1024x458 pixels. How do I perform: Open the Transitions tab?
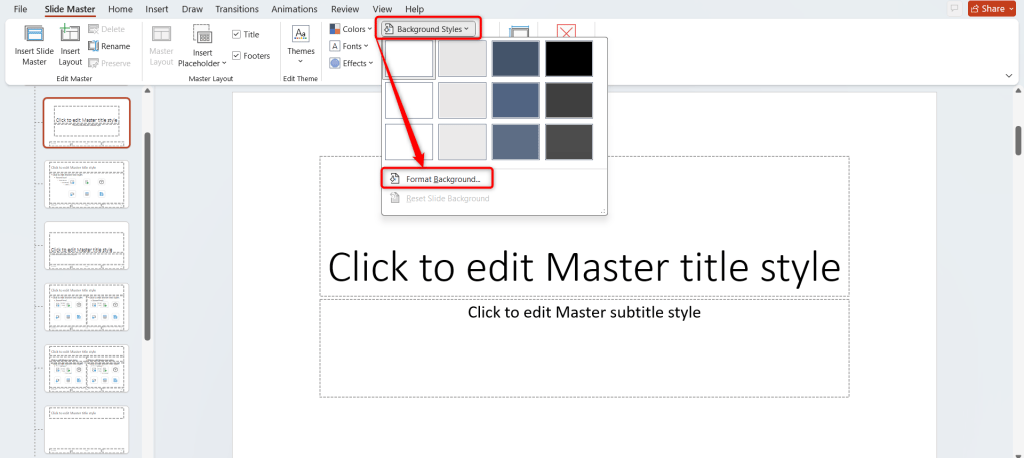[236, 9]
